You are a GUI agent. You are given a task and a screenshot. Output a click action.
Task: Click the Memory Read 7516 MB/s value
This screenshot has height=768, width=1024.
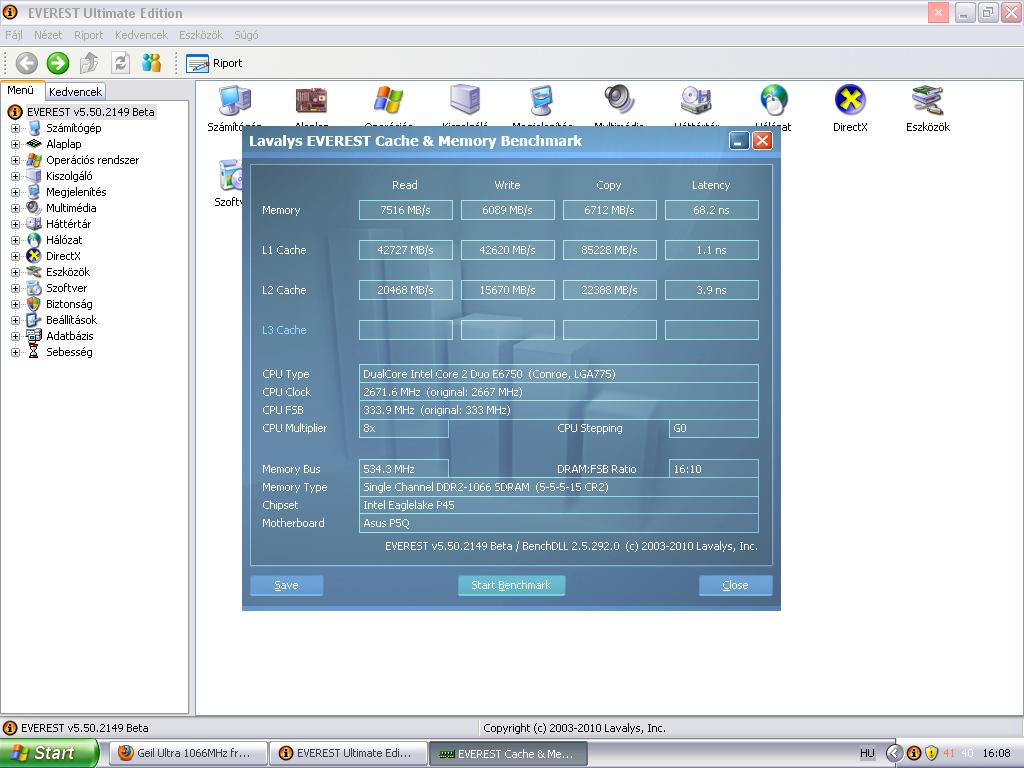(x=406, y=210)
